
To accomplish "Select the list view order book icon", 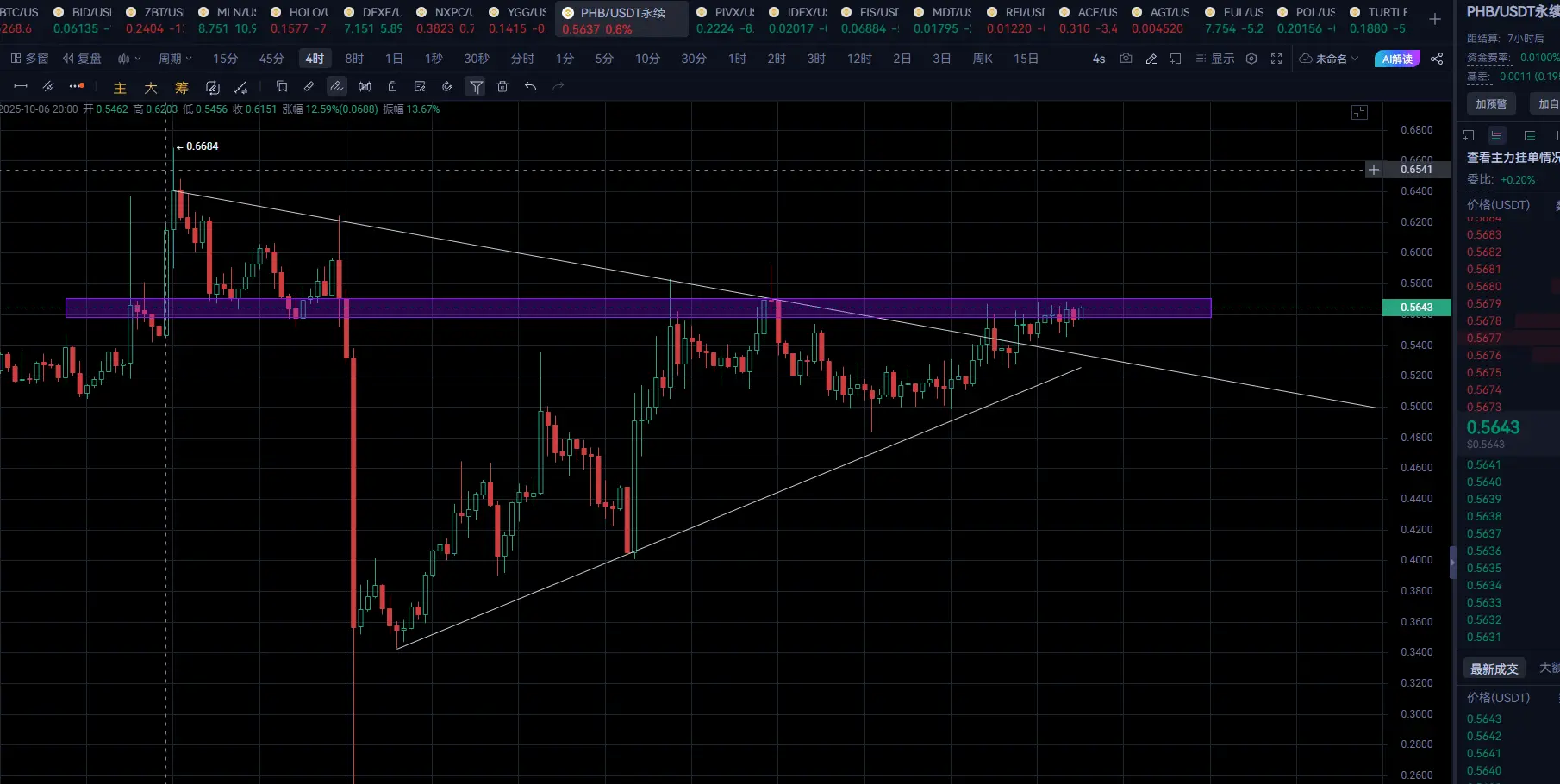I will click(x=1530, y=135).
